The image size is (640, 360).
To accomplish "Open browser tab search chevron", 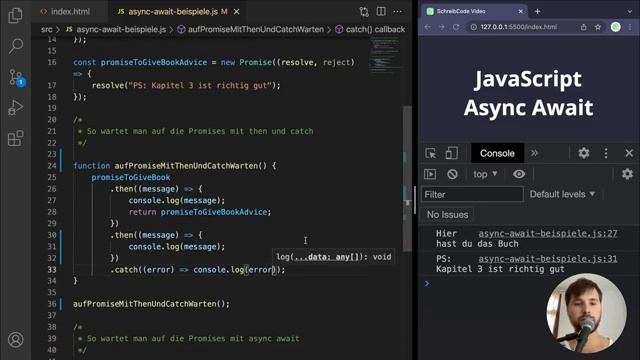I will [x=629, y=11].
